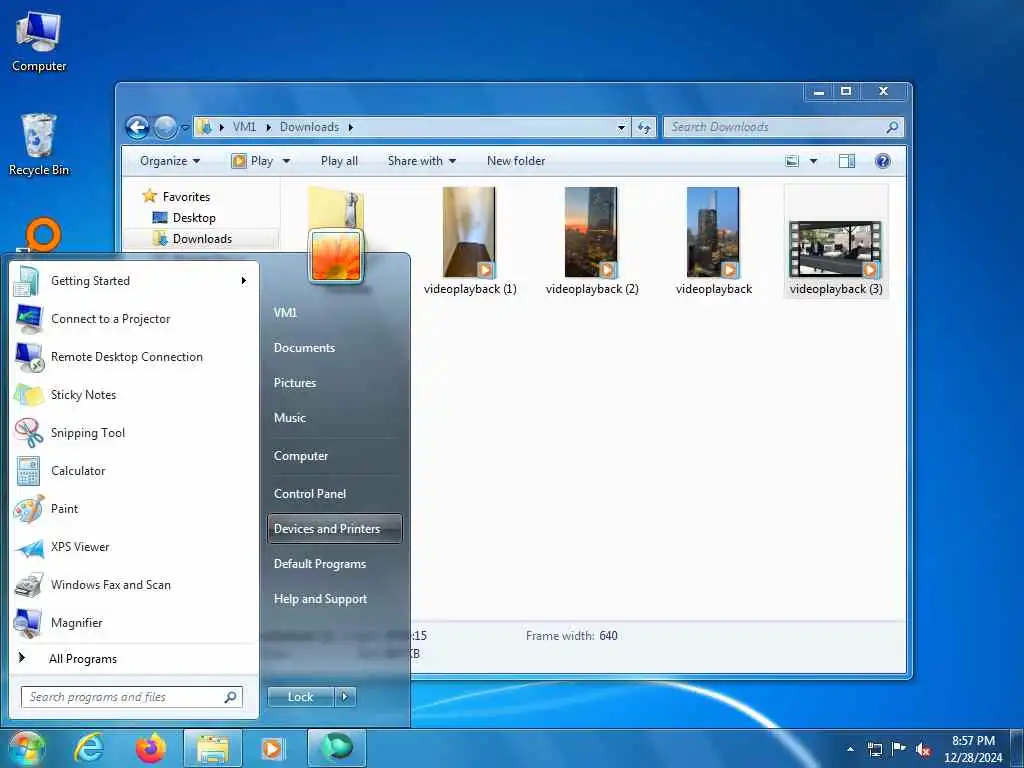This screenshot has height=768, width=1024.
Task: Launch Calculator from Start menu
Action: 133,471
